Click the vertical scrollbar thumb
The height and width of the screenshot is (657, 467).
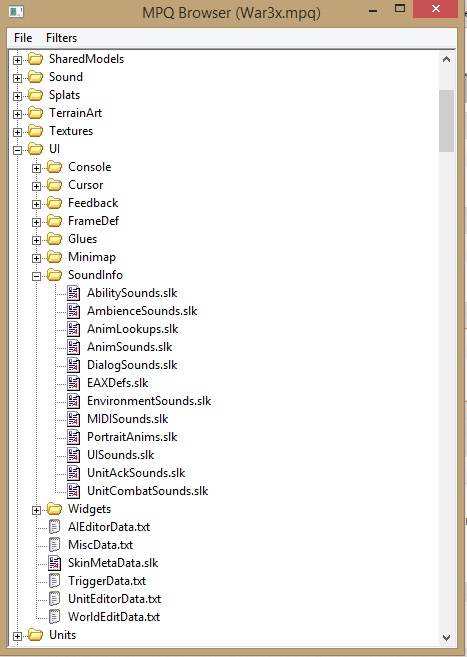[x=446, y=121]
